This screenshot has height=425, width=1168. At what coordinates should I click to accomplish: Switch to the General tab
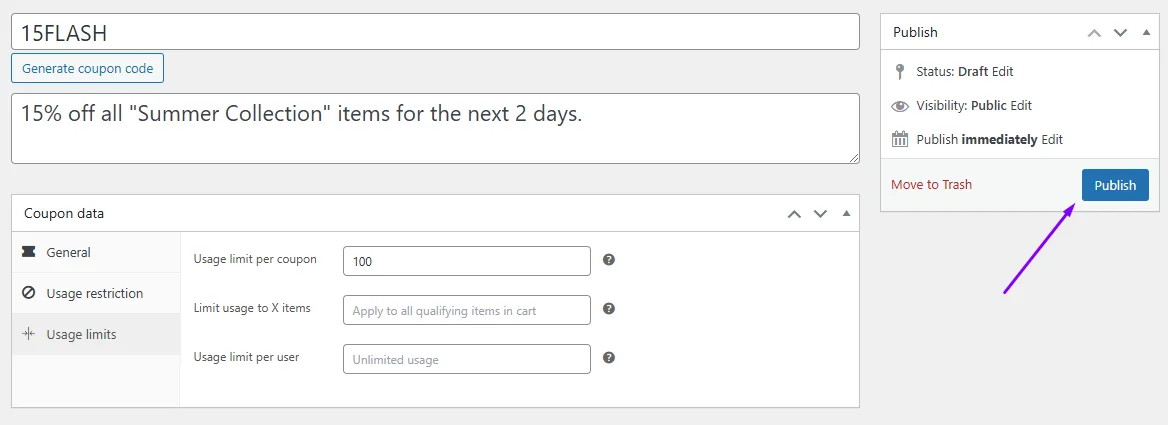coord(96,252)
